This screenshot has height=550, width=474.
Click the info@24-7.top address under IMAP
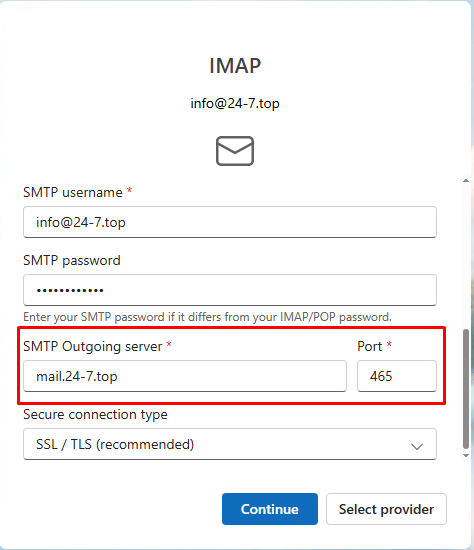pos(235,103)
